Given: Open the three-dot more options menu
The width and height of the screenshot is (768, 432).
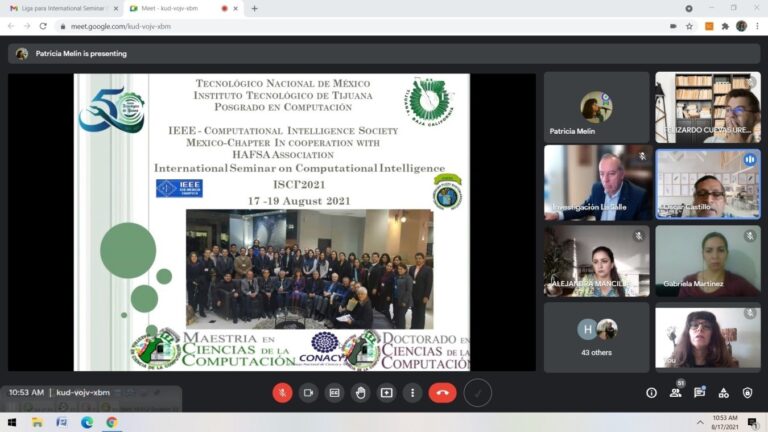Looking at the screenshot, I should pyautogui.click(x=412, y=393).
